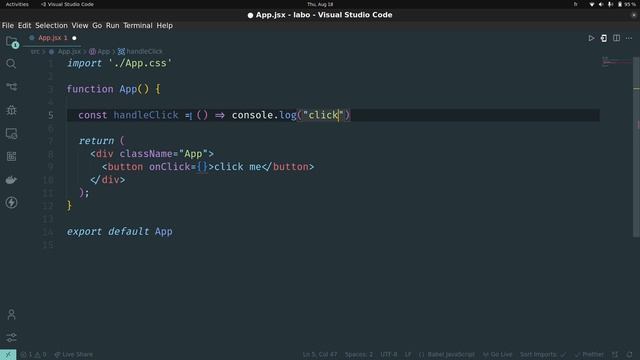Open the Thu Aug 18 clock calendar

[320, 4]
